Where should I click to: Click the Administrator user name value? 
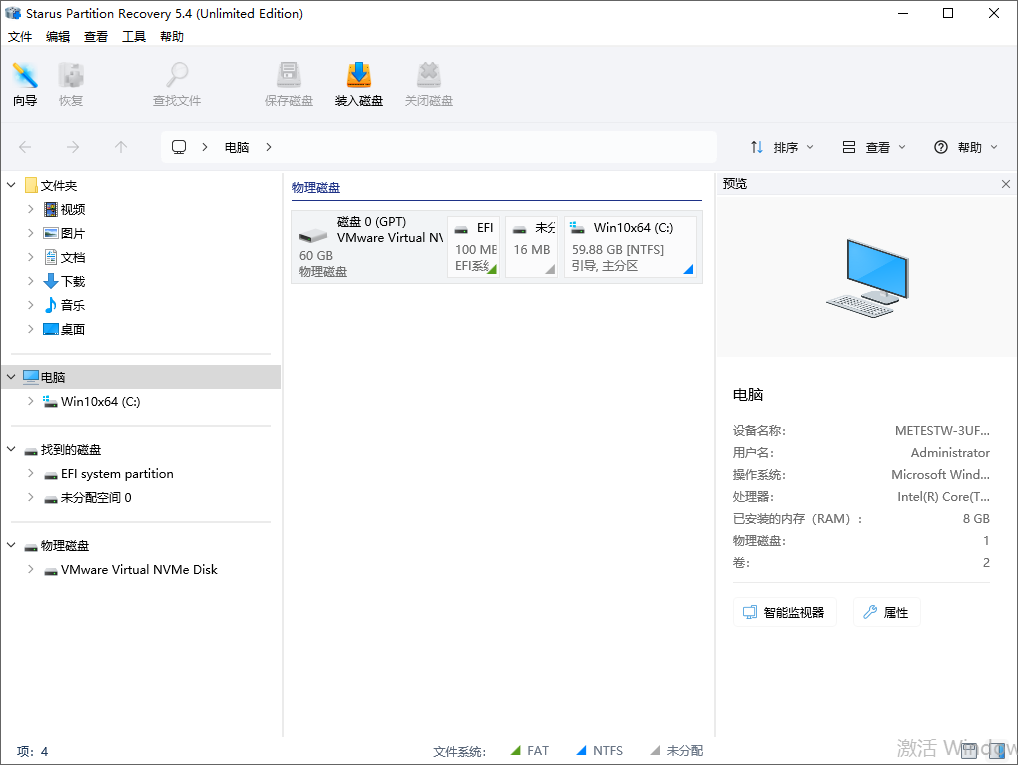pyautogui.click(x=950, y=453)
